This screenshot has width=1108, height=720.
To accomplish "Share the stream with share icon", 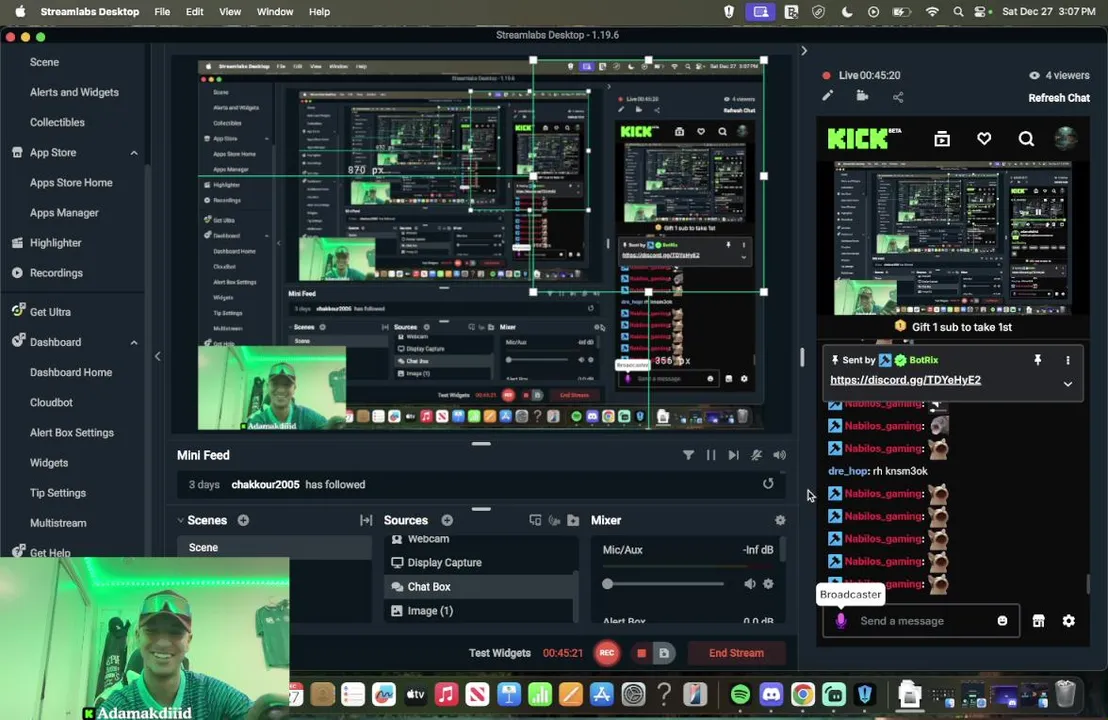I will (x=898, y=97).
